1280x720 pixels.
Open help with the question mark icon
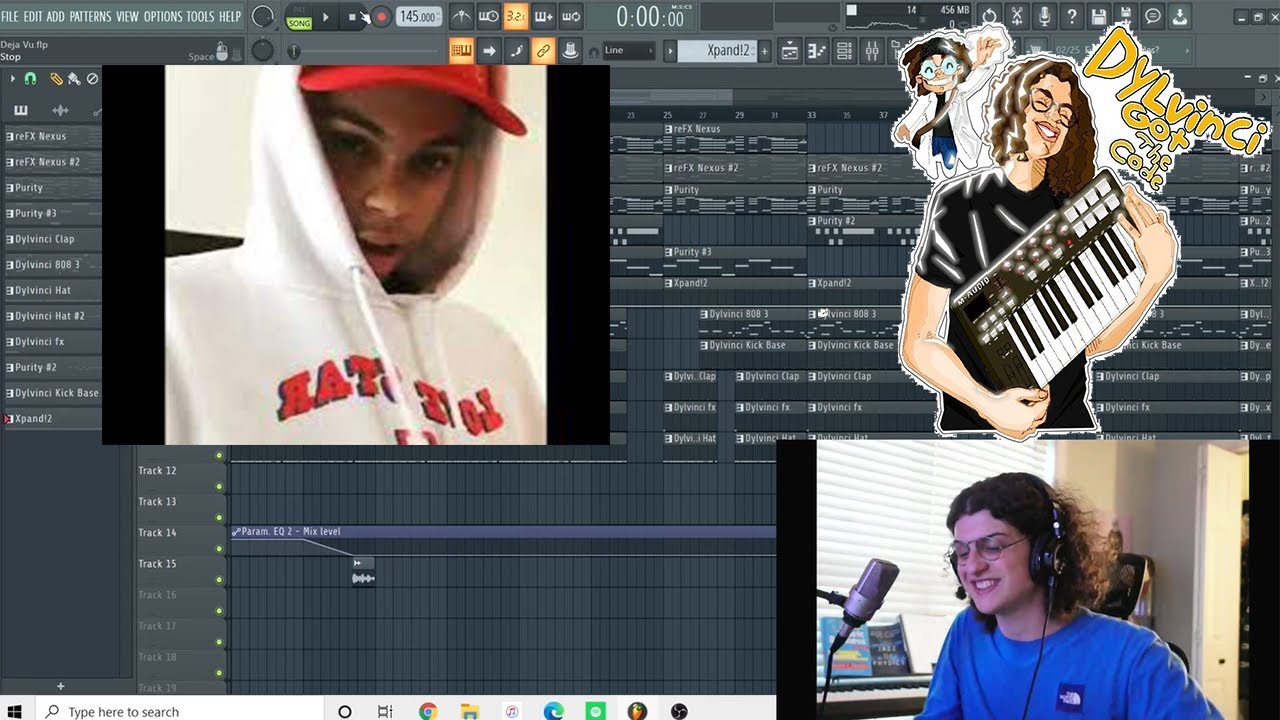1071,17
